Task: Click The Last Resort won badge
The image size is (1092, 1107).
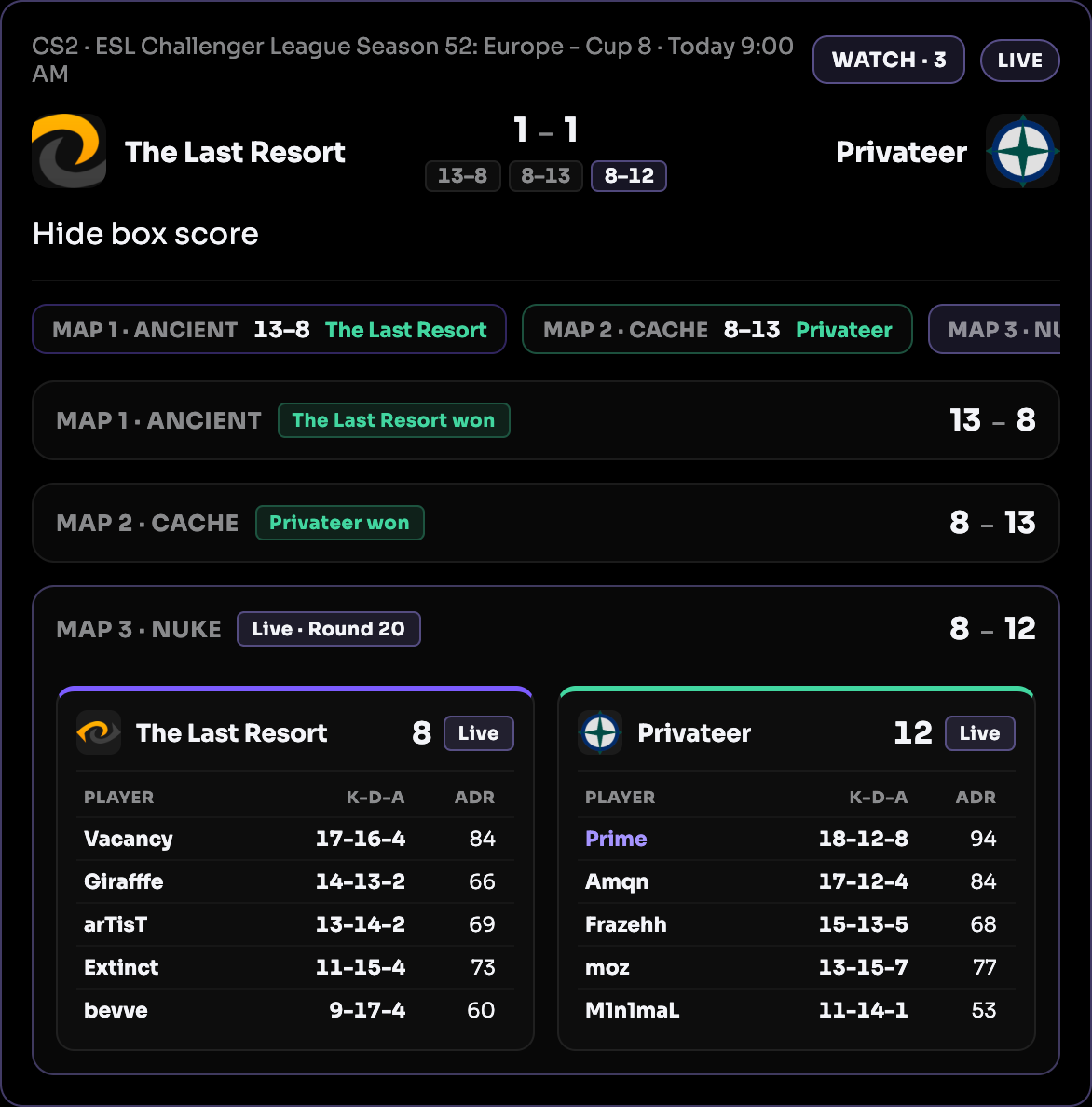Action: tap(394, 421)
